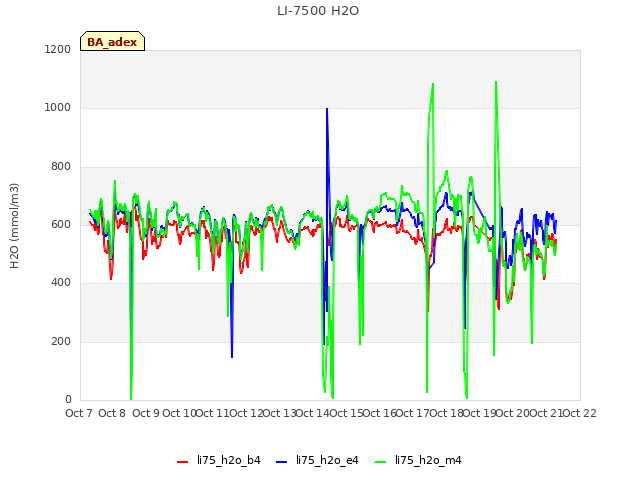Click the Oct 7 x-axis label
This screenshot has width=640, height=480.
tap(79, 413)
